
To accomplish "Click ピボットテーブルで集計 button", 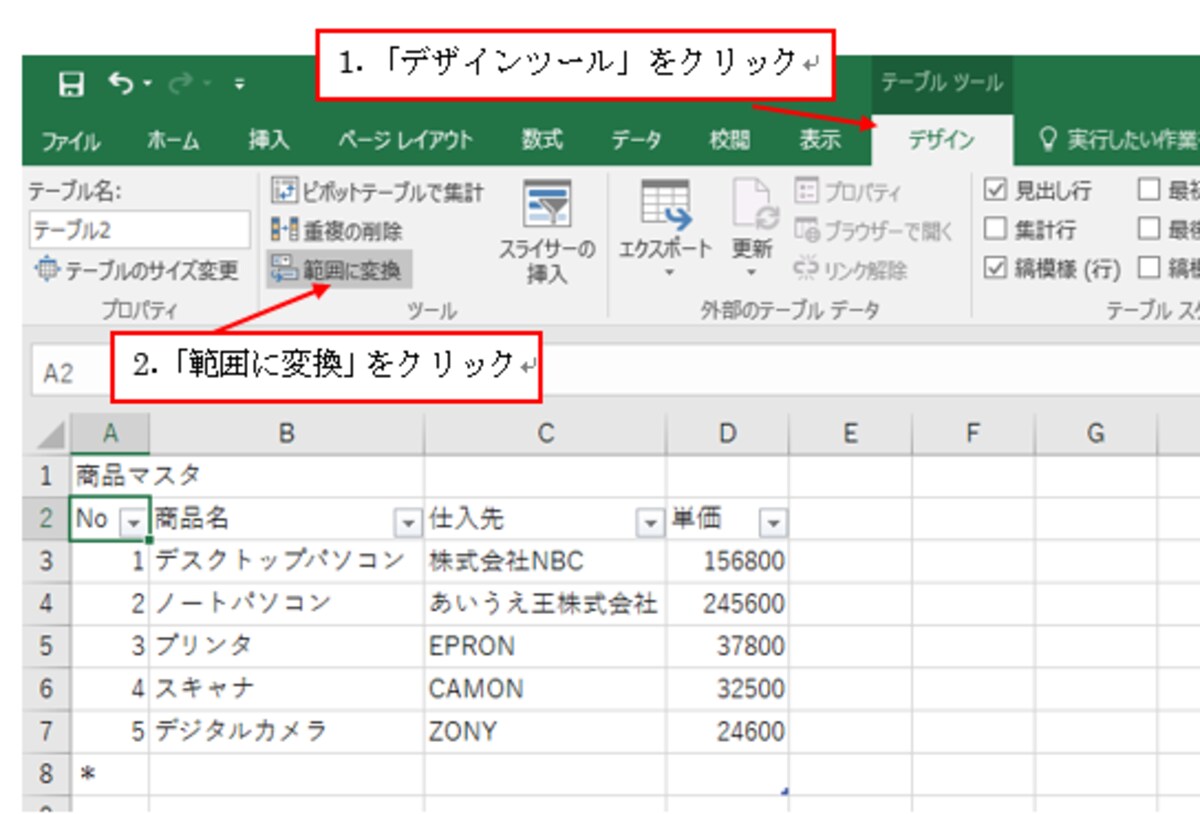I will [378, 193].
